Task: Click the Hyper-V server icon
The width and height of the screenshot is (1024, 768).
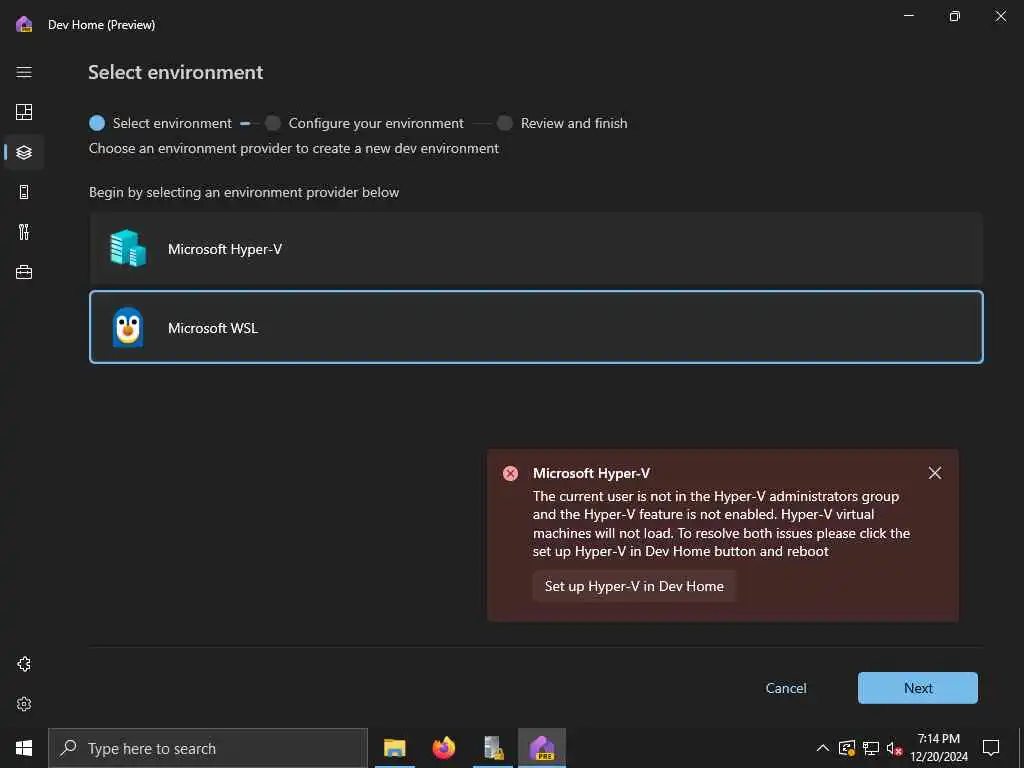Action: 128,248
